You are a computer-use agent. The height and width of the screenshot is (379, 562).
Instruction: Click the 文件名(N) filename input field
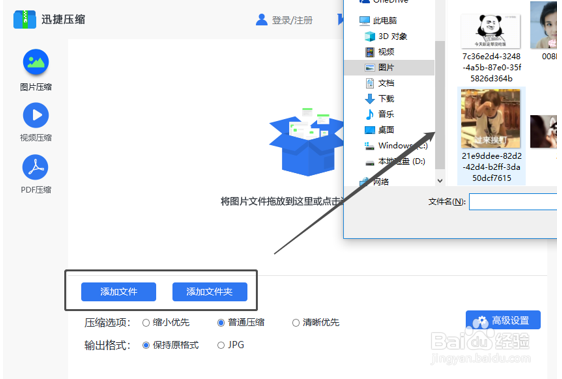coord(513,202)
